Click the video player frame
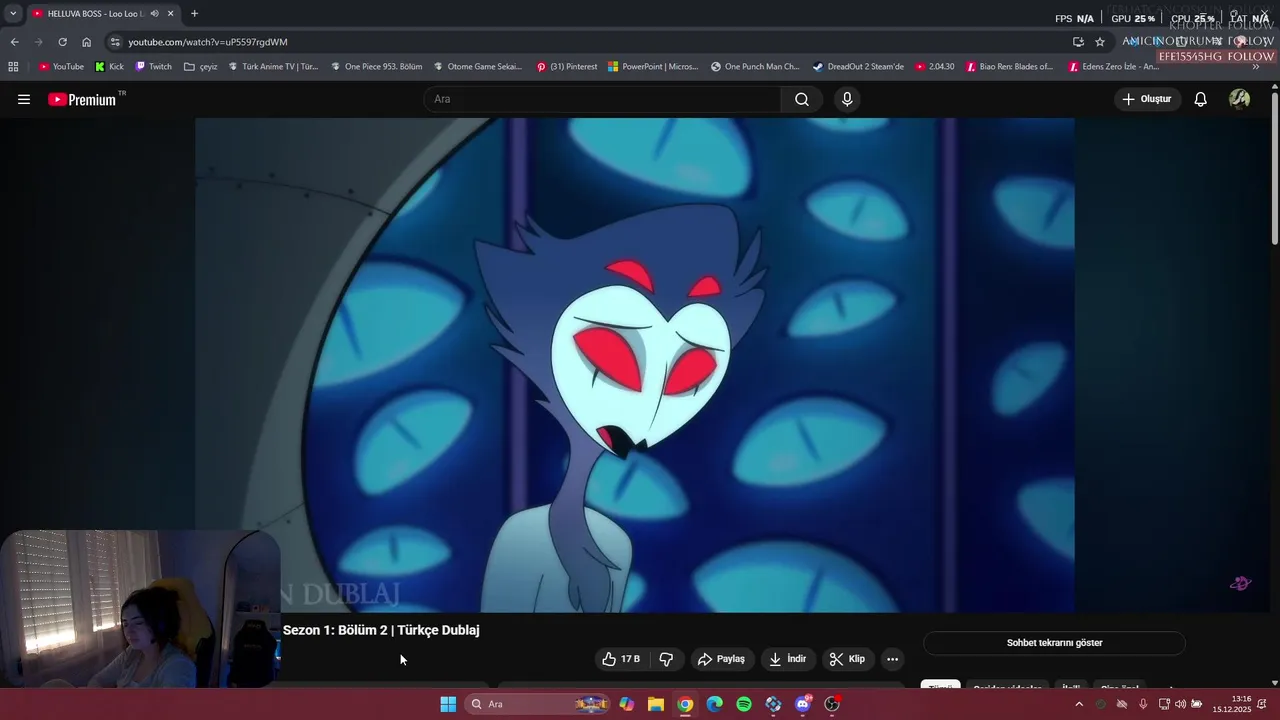Image resolution: width=1280 pixels, height=720 pixels. [635, 365]
